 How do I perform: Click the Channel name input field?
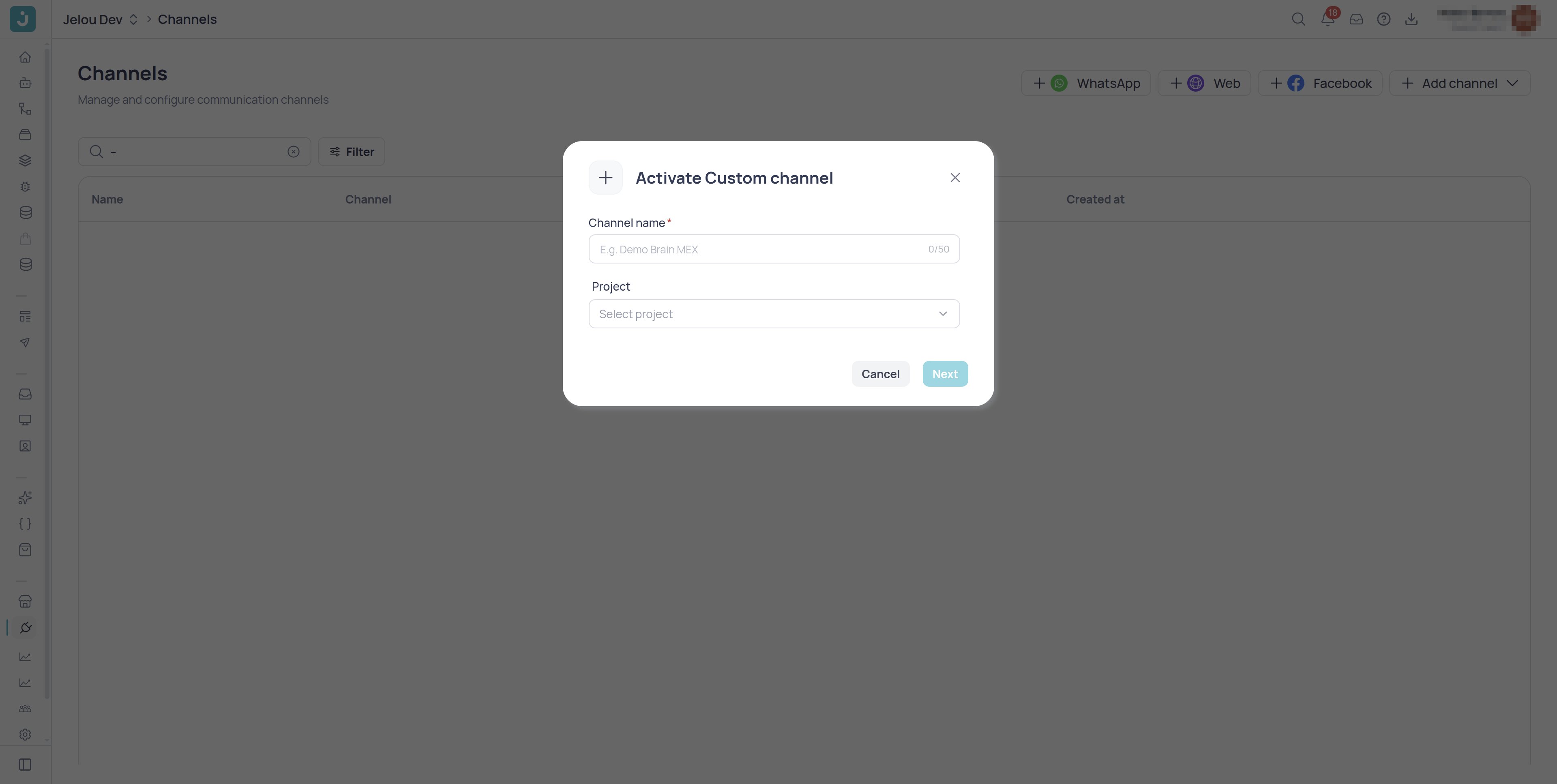[x=774, y=249]
